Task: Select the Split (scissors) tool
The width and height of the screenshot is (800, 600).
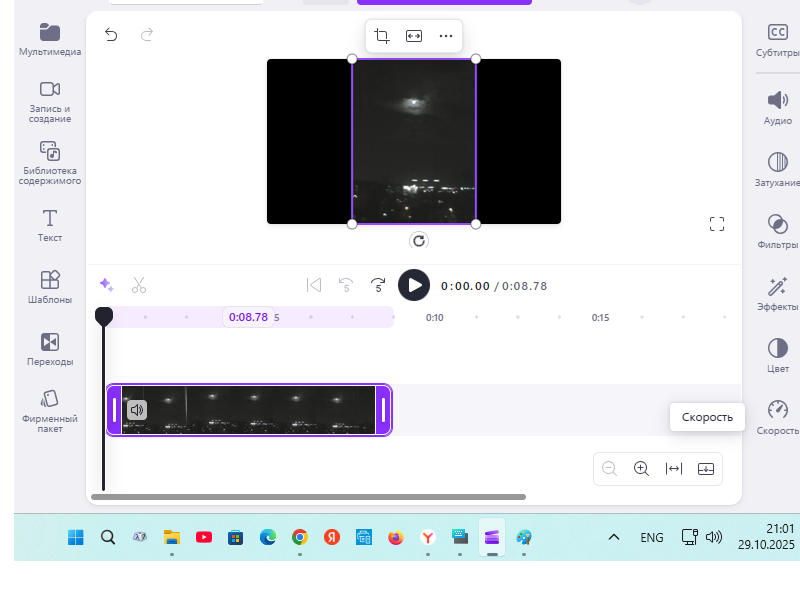Action: tap(139, 285)
